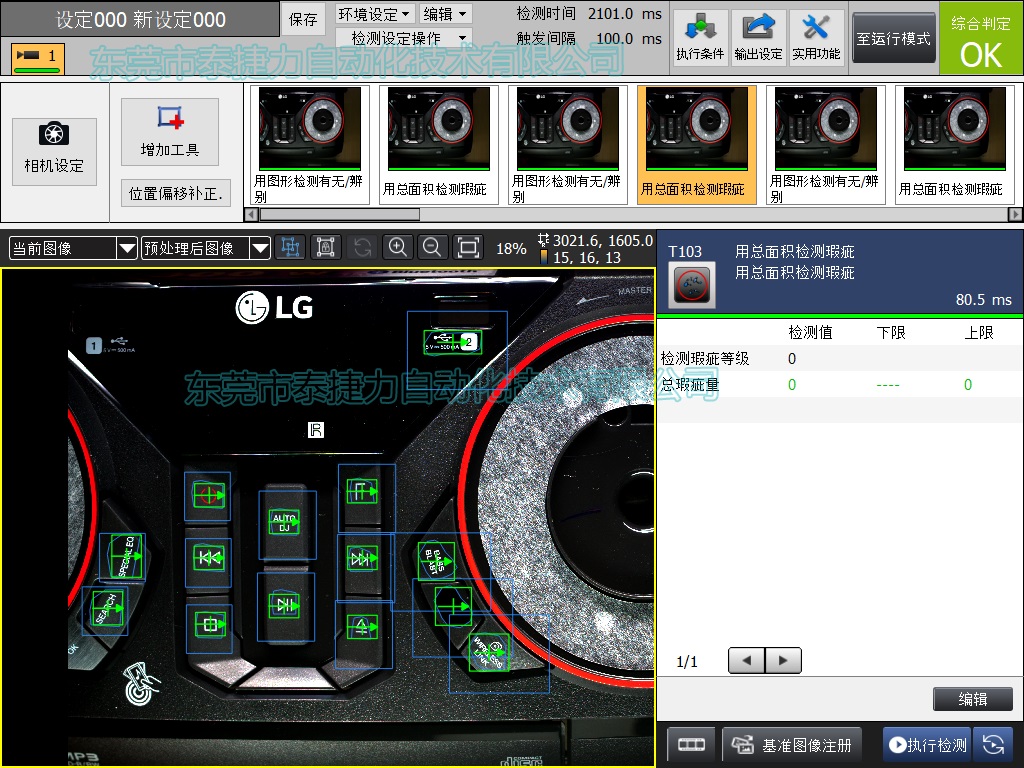Click the 检测时间 2101.0 ms readout

[x=589, y=14]
